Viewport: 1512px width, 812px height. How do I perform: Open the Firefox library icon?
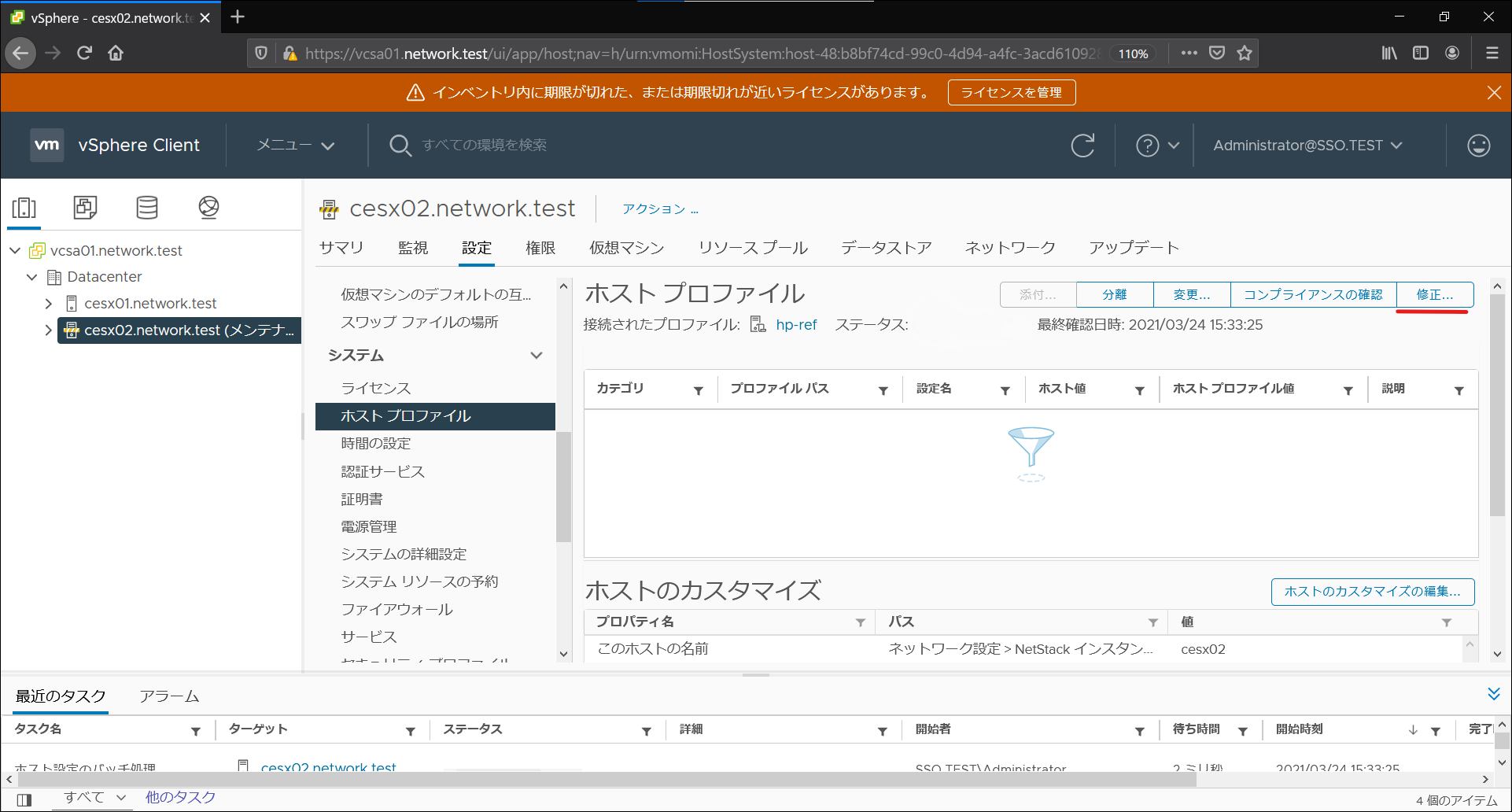point(1389,53)
